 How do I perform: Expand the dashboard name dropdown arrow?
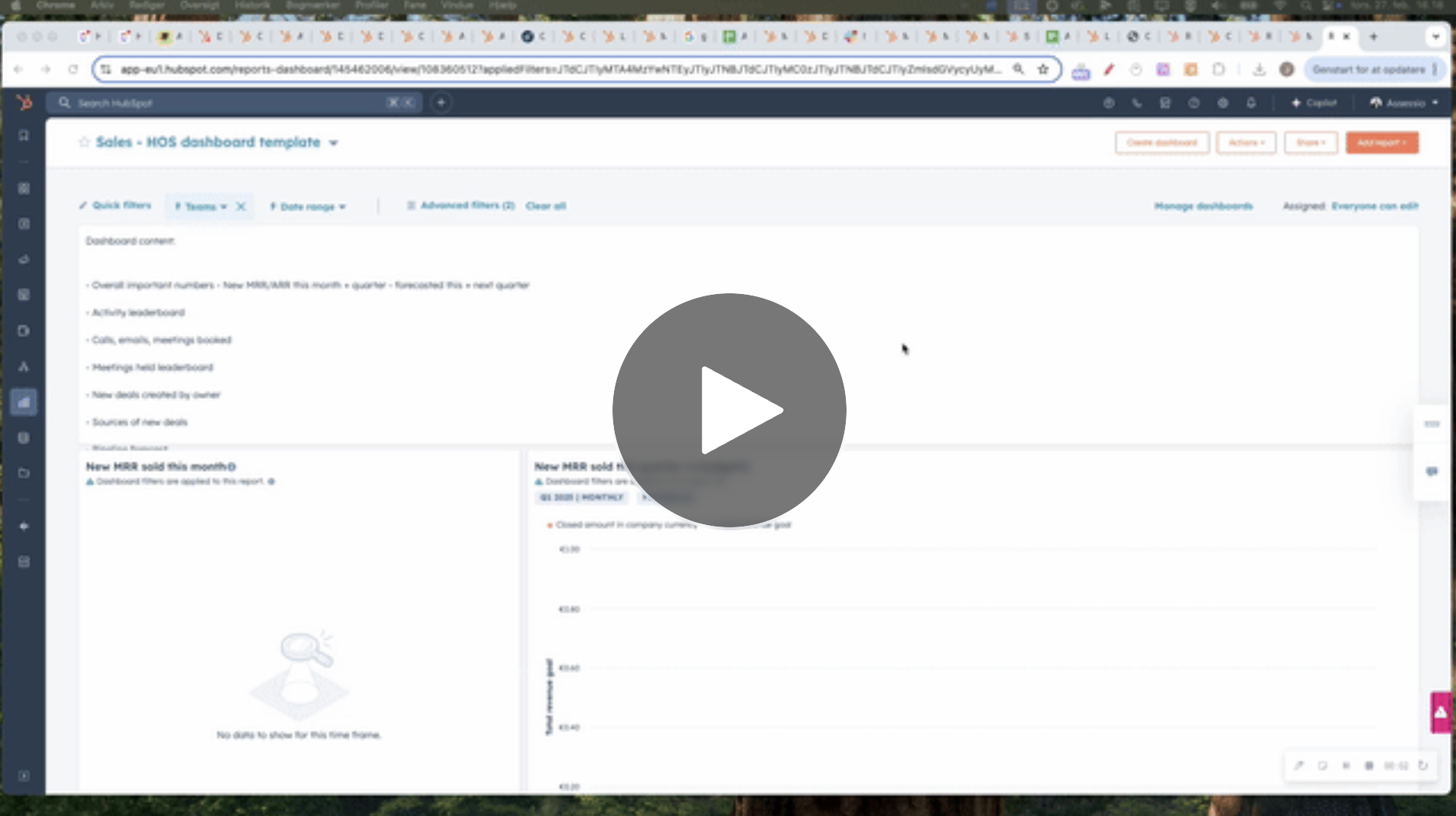pos(334,143)
